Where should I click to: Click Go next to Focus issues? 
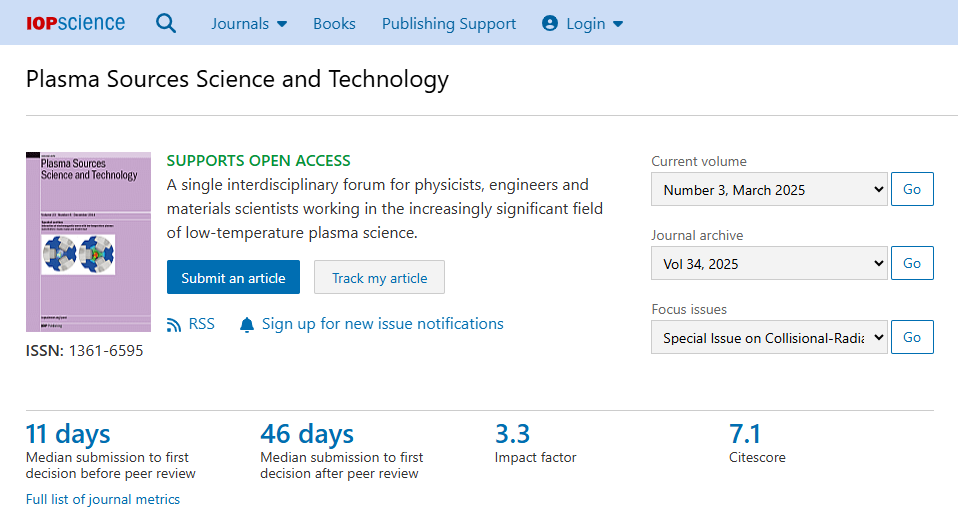(912, 337)
